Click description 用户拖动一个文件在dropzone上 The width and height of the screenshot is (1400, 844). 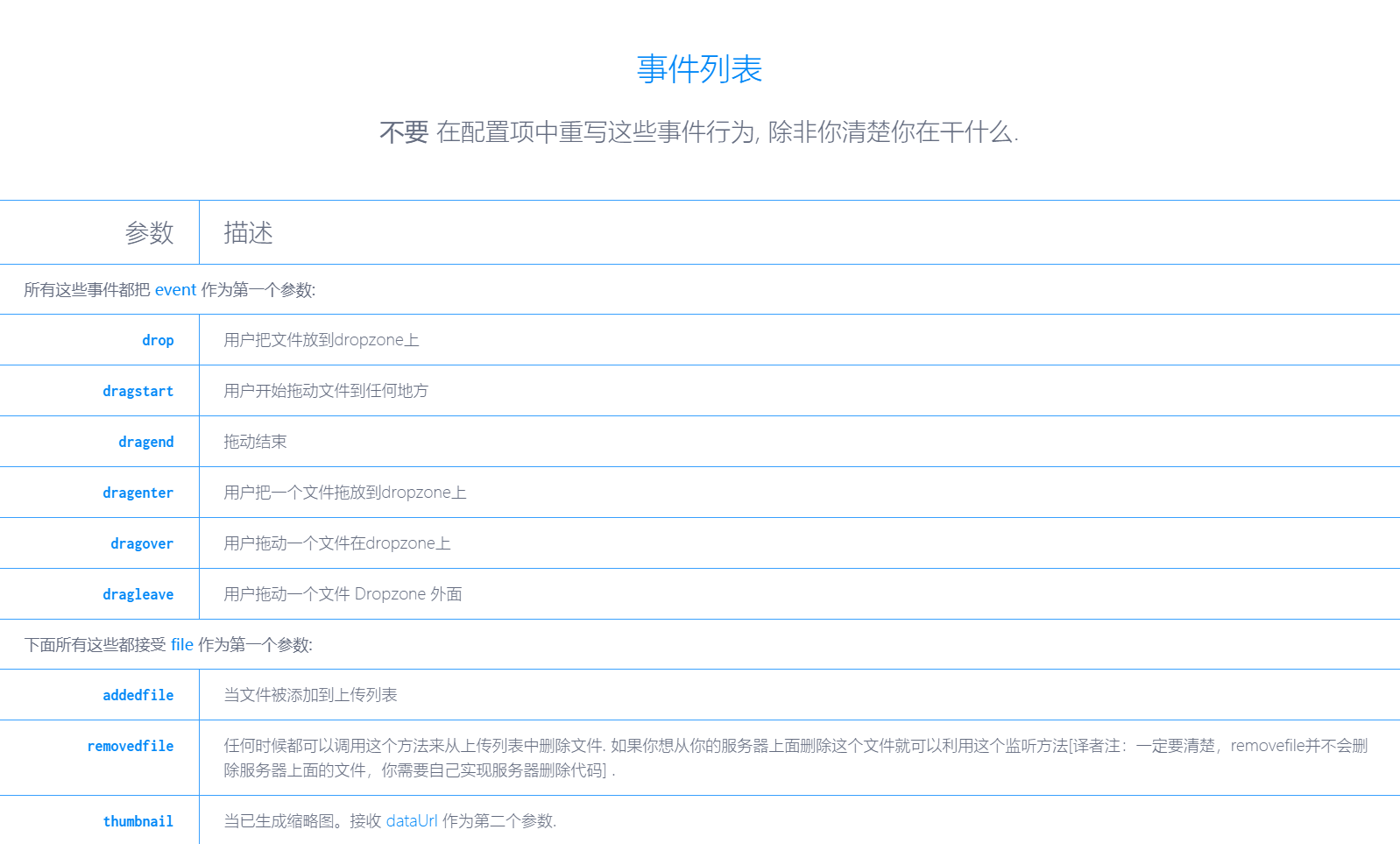pyautogui.click(x=337, y=543)
